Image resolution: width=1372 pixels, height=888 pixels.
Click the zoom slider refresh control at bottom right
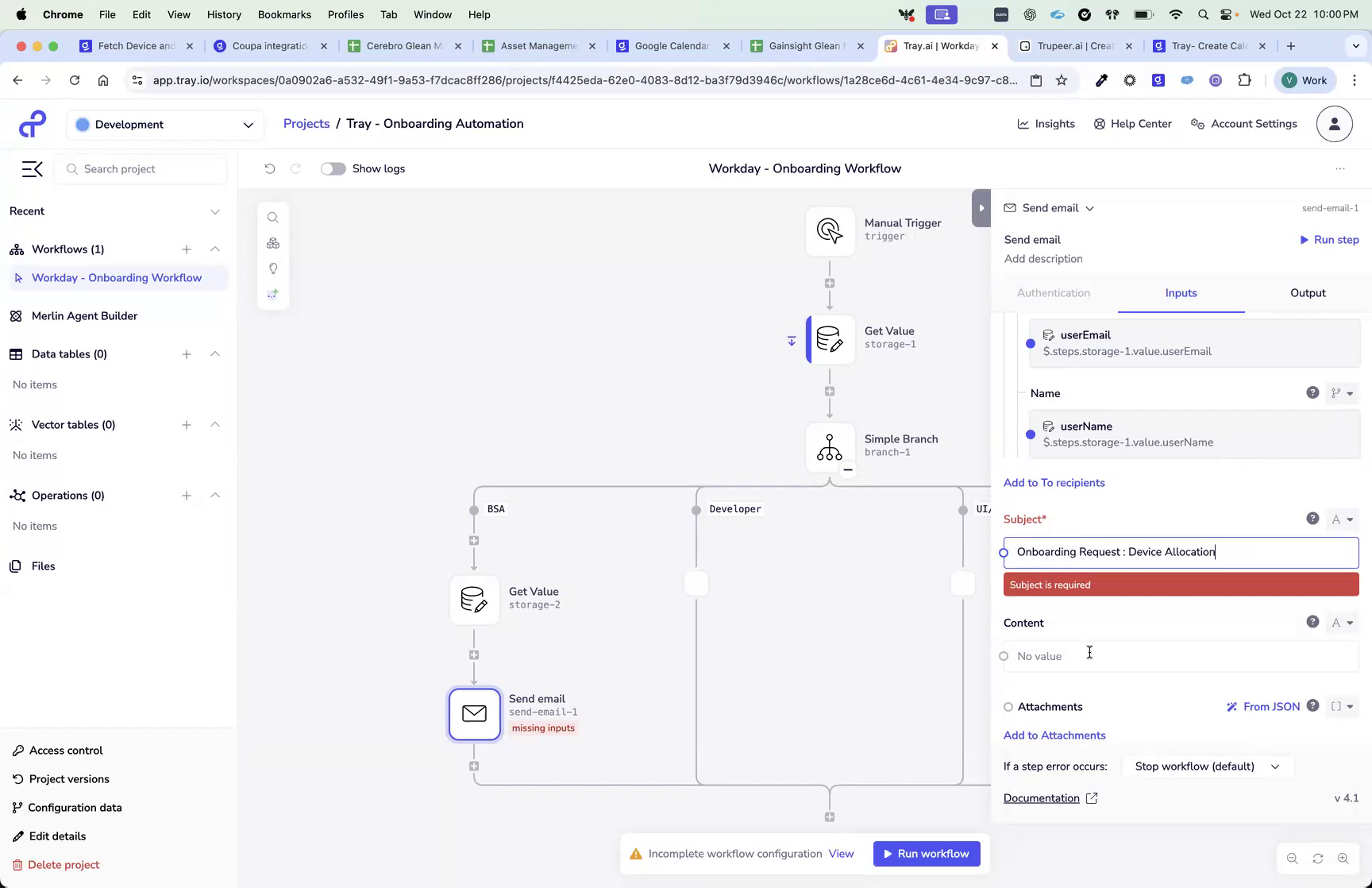pos(1318,858)
